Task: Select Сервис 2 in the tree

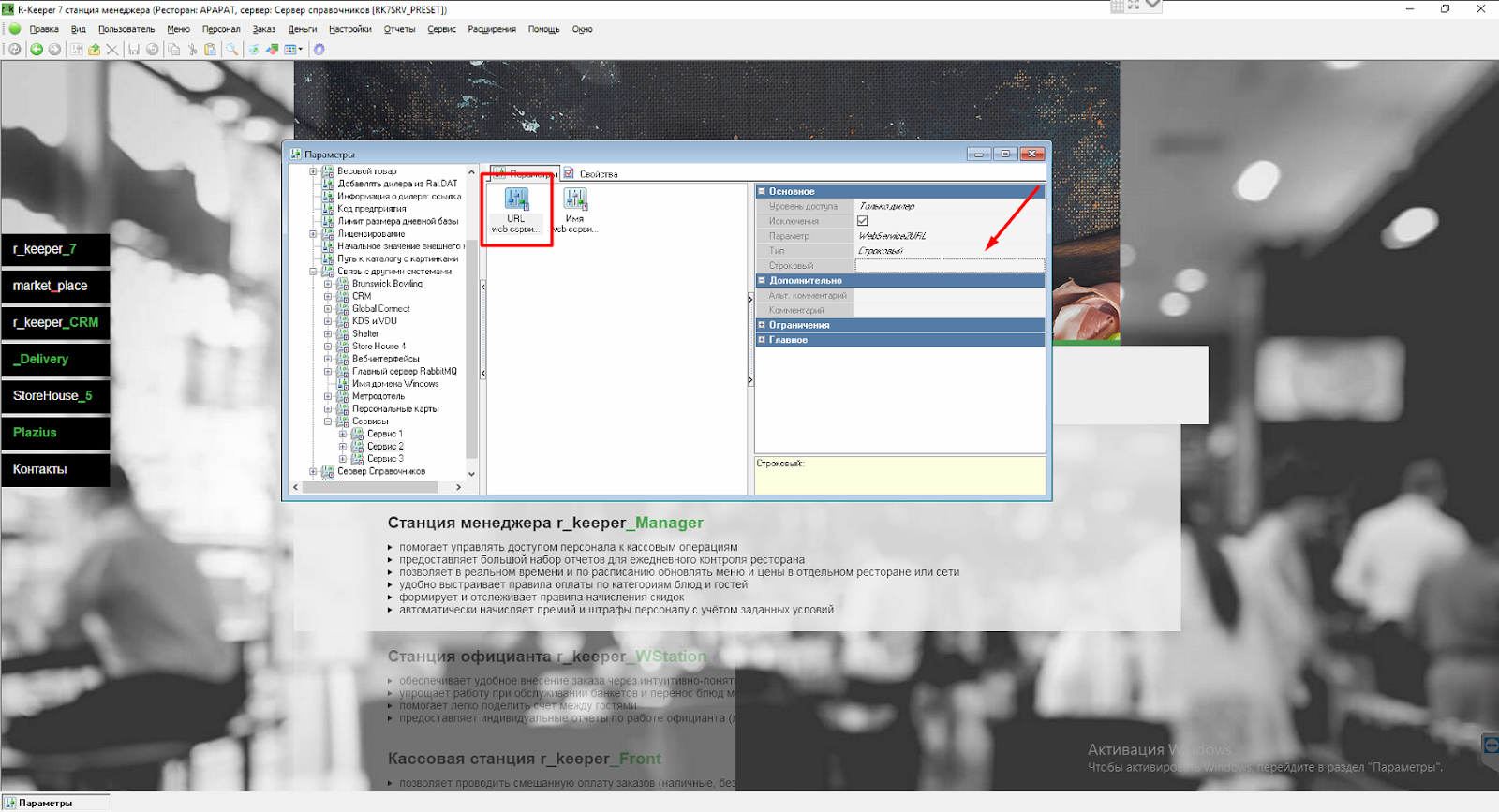Action: 385,447
